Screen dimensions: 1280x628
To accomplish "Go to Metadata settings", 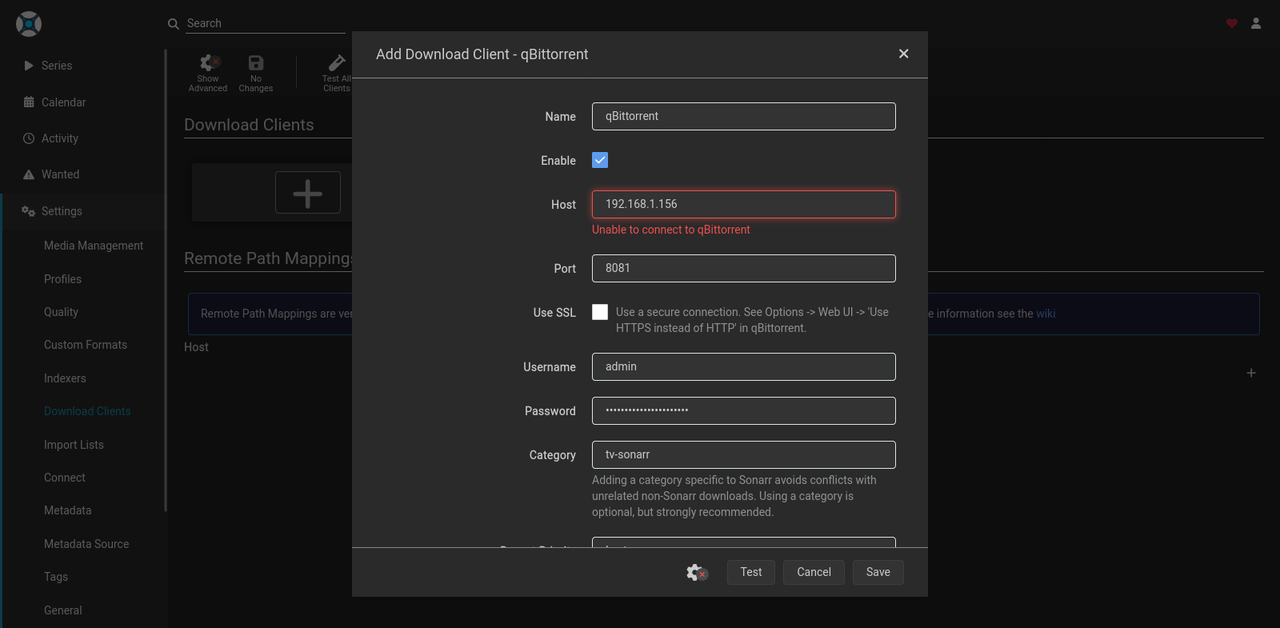I will 68,511.
